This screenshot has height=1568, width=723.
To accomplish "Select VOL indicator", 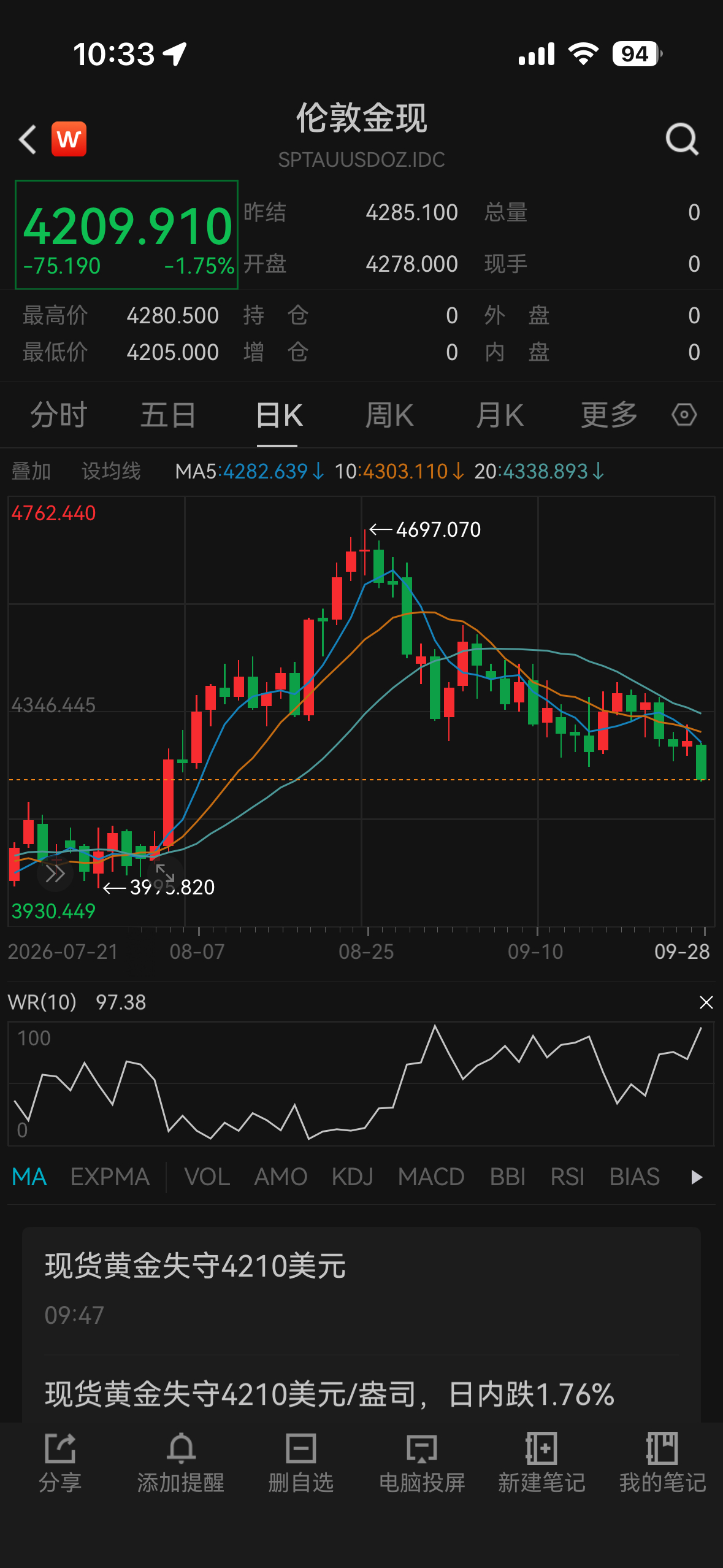I will 207,1177.
